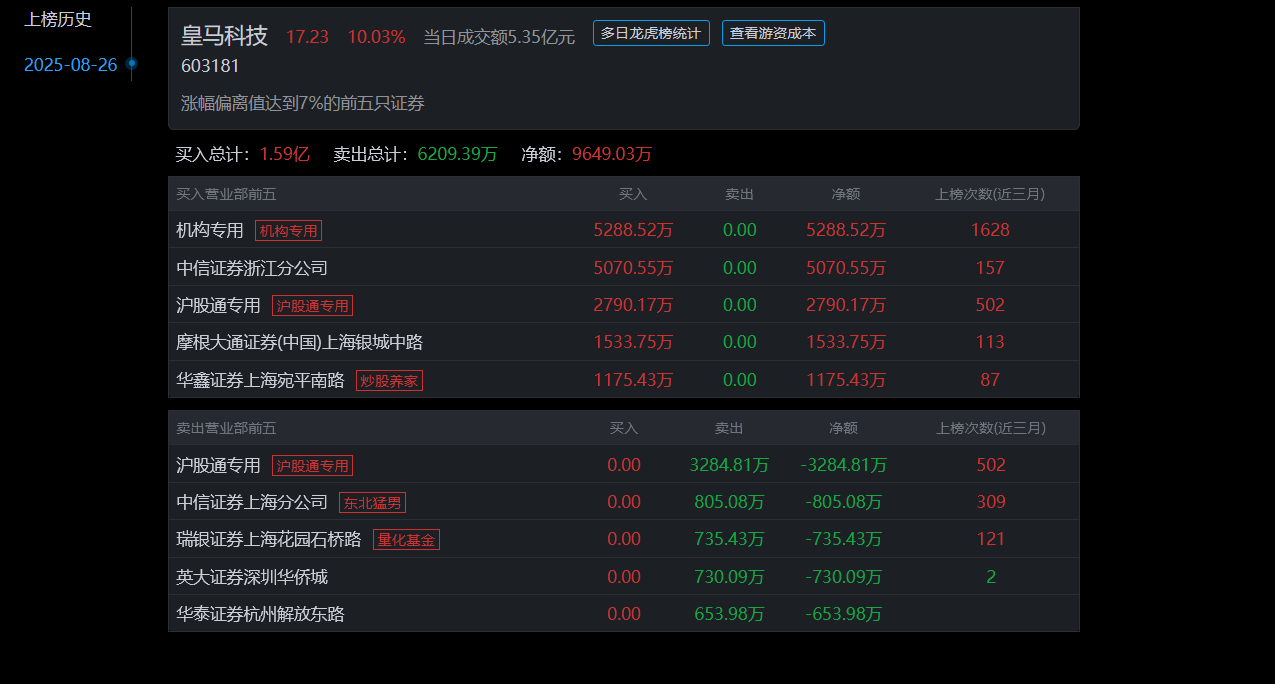The width and height of the screenshot is (1275, 684).
Task: Click the 炒股养家 tag
Action: [389, 381]
